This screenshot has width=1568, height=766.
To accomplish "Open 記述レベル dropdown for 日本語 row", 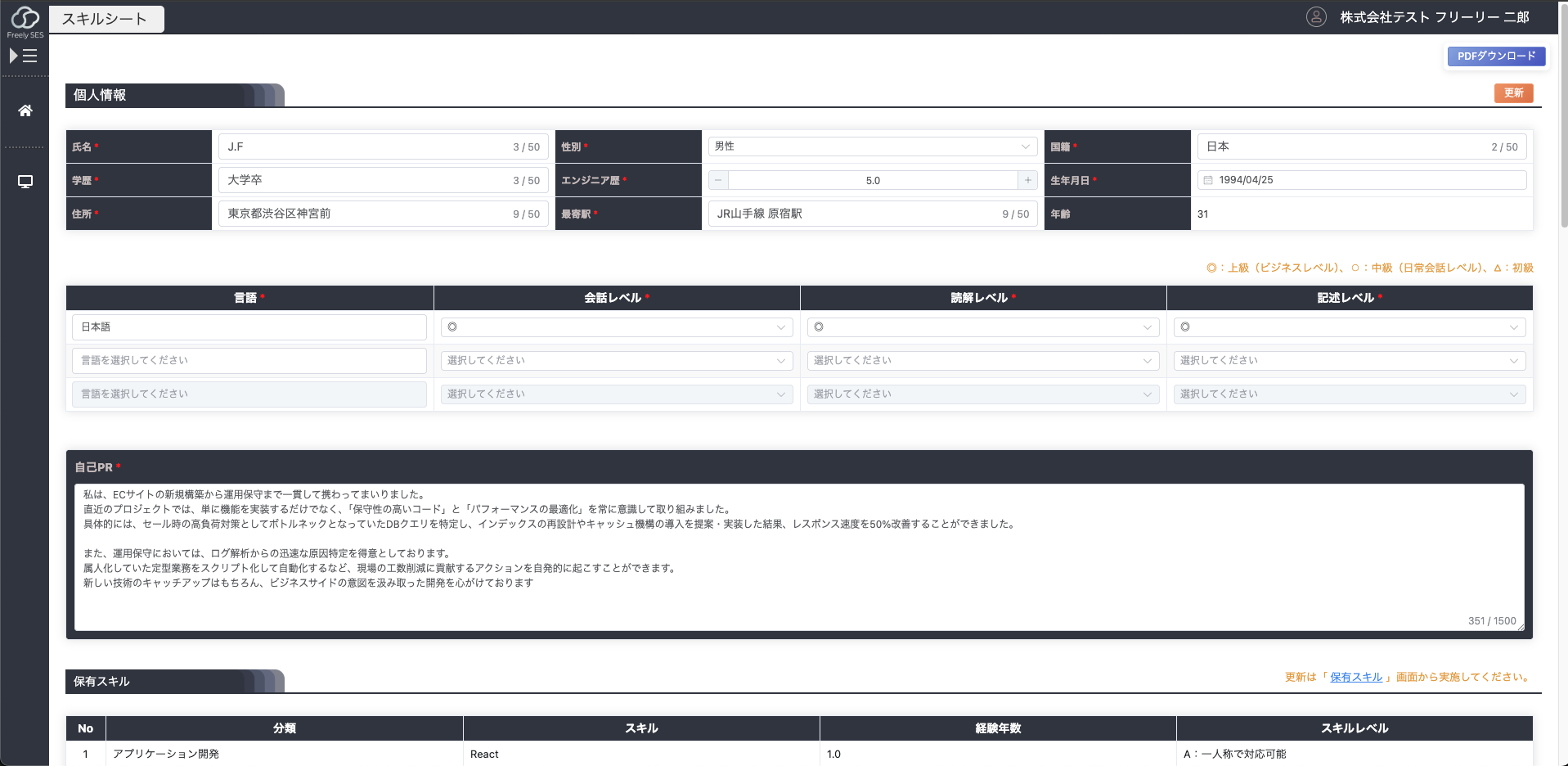I will pos(1349,327).
